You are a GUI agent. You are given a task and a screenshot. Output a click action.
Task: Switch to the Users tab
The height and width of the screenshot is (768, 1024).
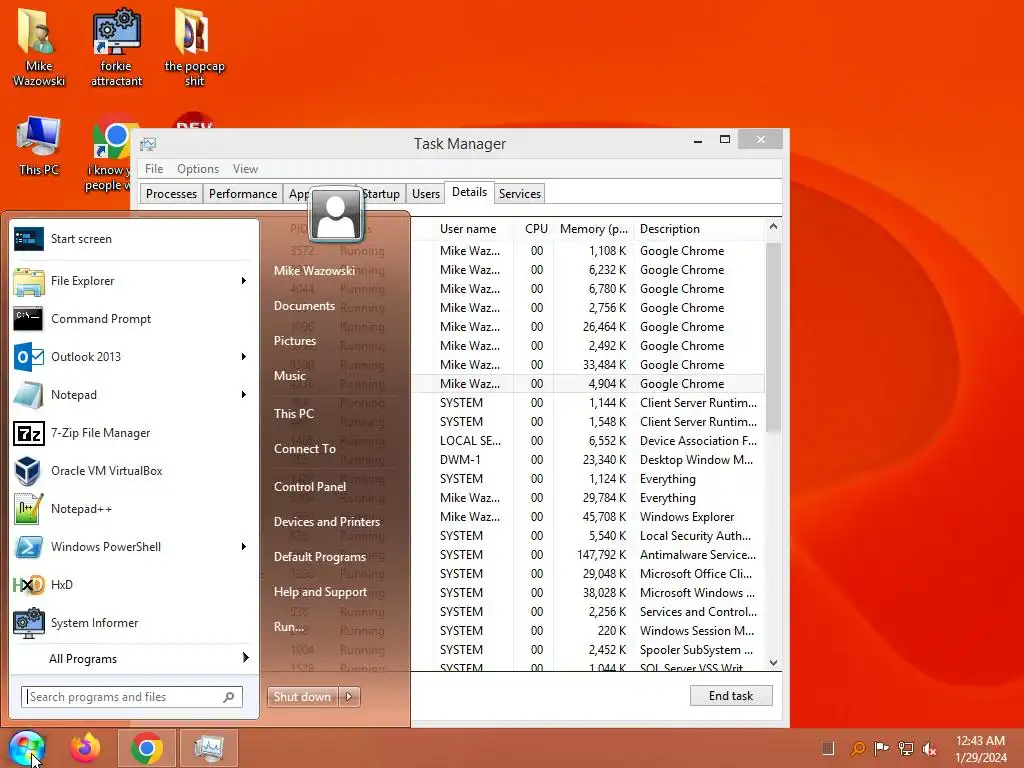click(426, 193)
